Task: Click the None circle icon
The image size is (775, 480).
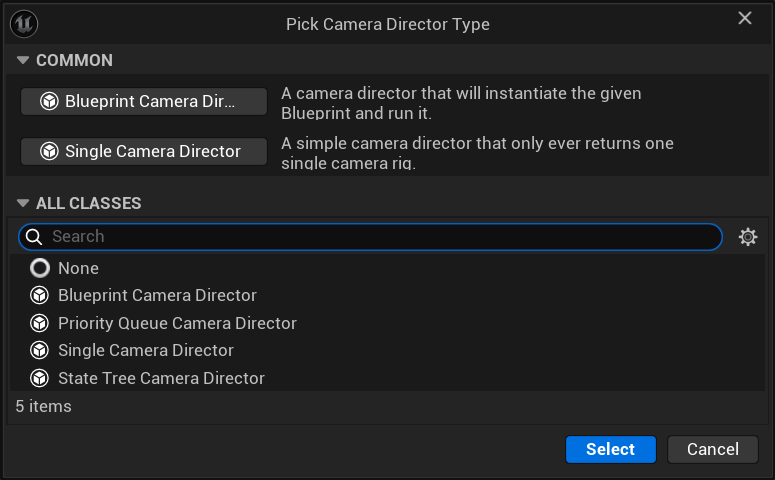Action: 40,268
